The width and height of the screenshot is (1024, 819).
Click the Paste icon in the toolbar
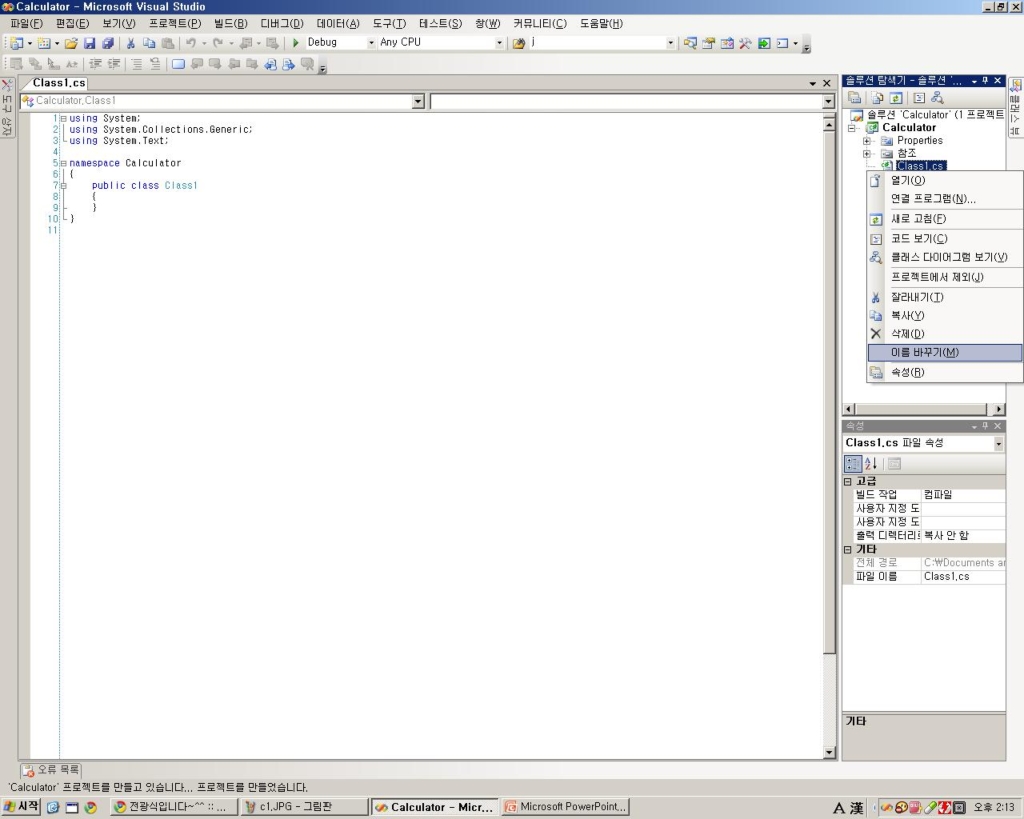(x=168, y=43)
